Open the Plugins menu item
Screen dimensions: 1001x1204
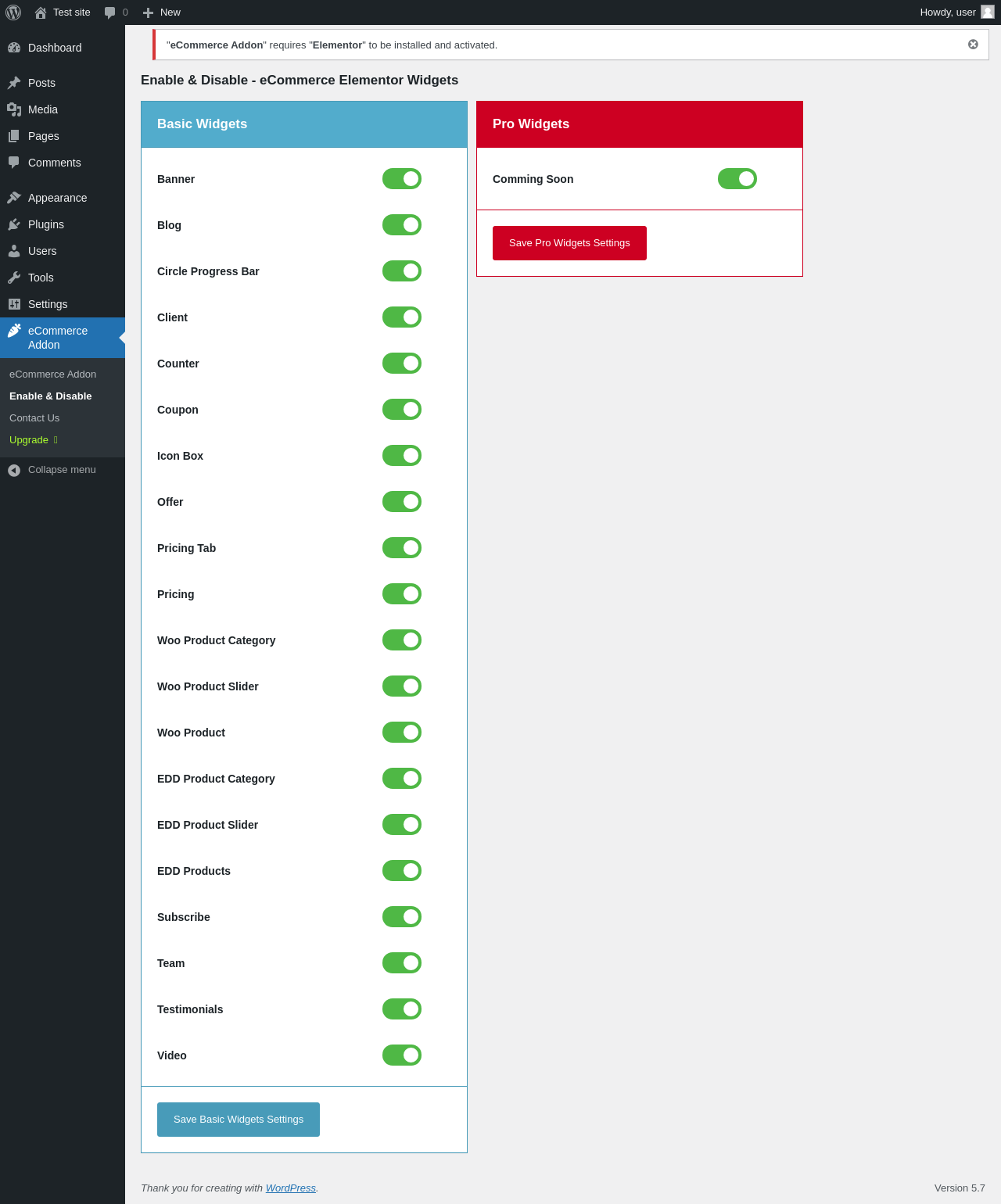click(63, 224)
